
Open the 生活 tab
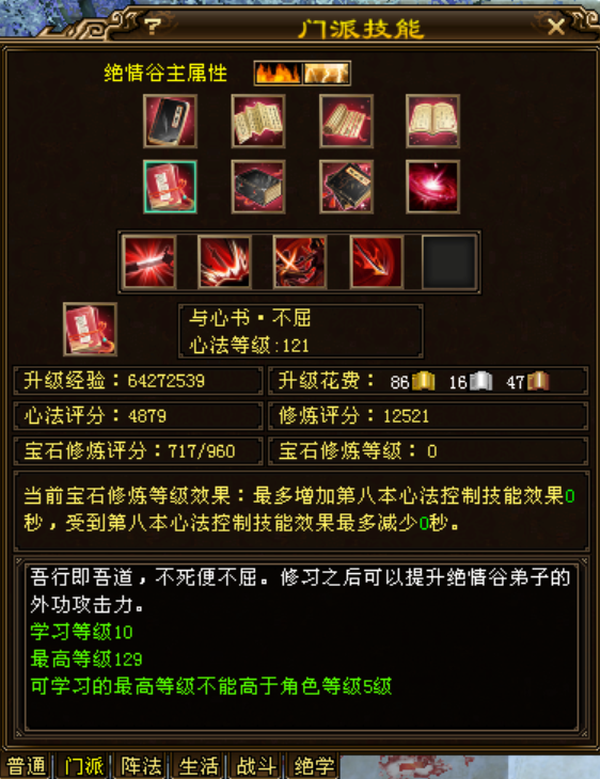[198, 766]
